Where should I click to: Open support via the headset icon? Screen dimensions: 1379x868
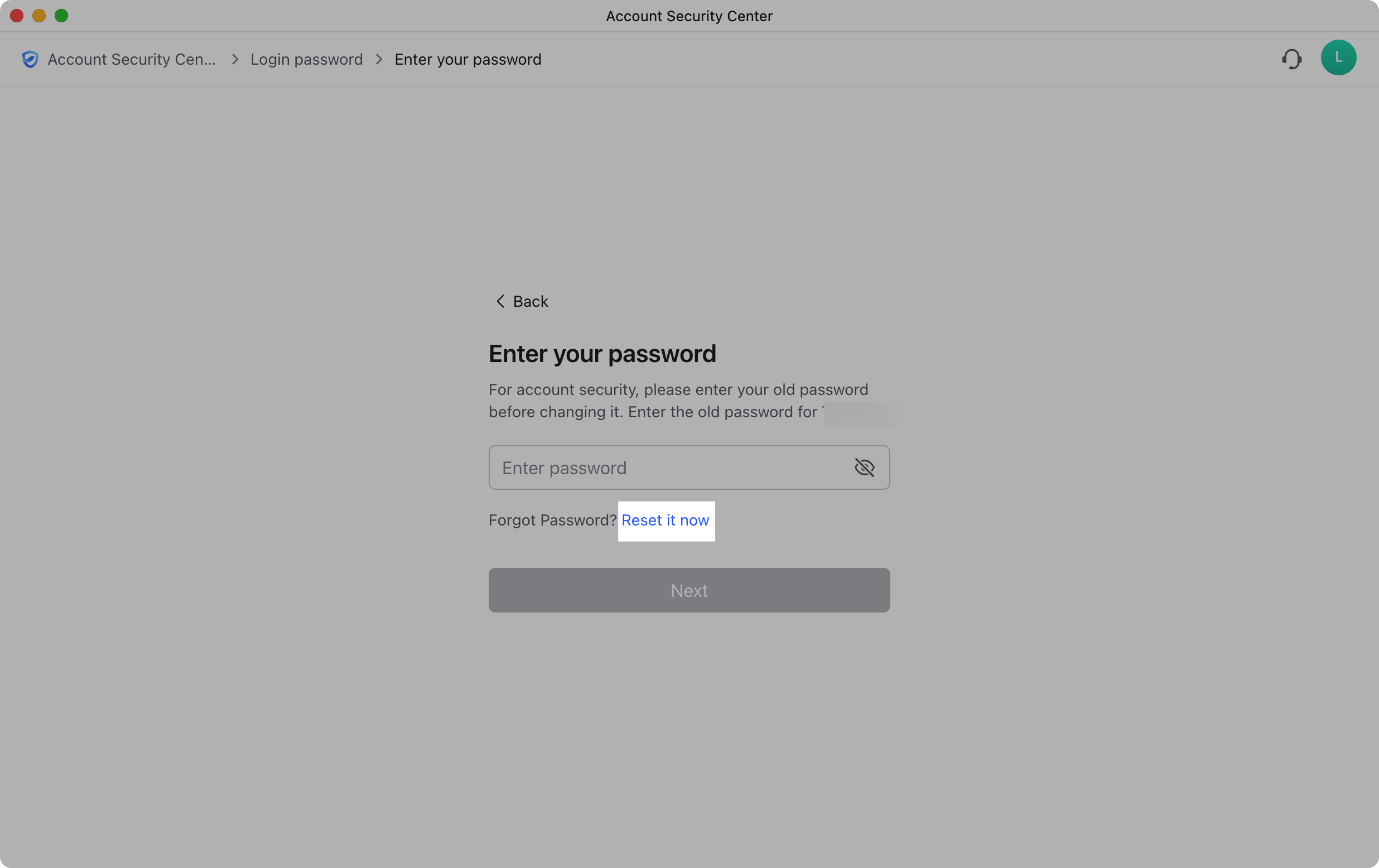tap(1293, 59)
